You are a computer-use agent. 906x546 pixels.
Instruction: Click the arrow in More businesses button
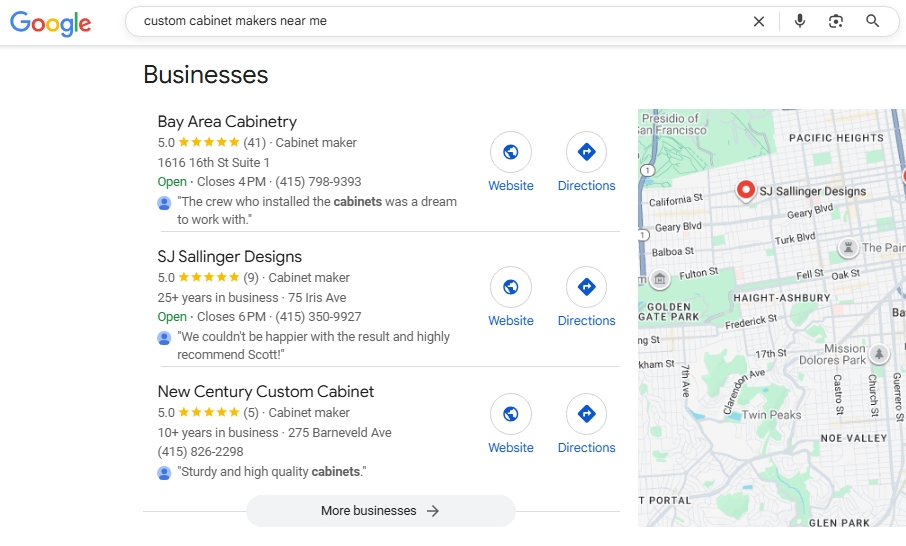tap(433, 511)
